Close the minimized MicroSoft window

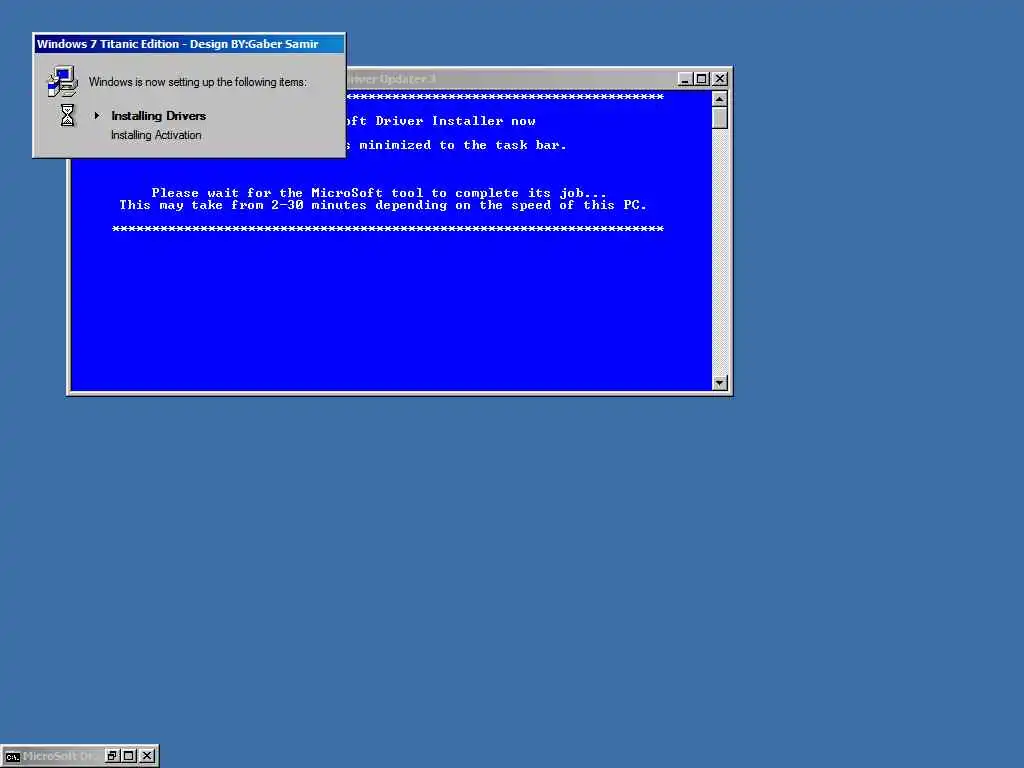pos(148,756)
